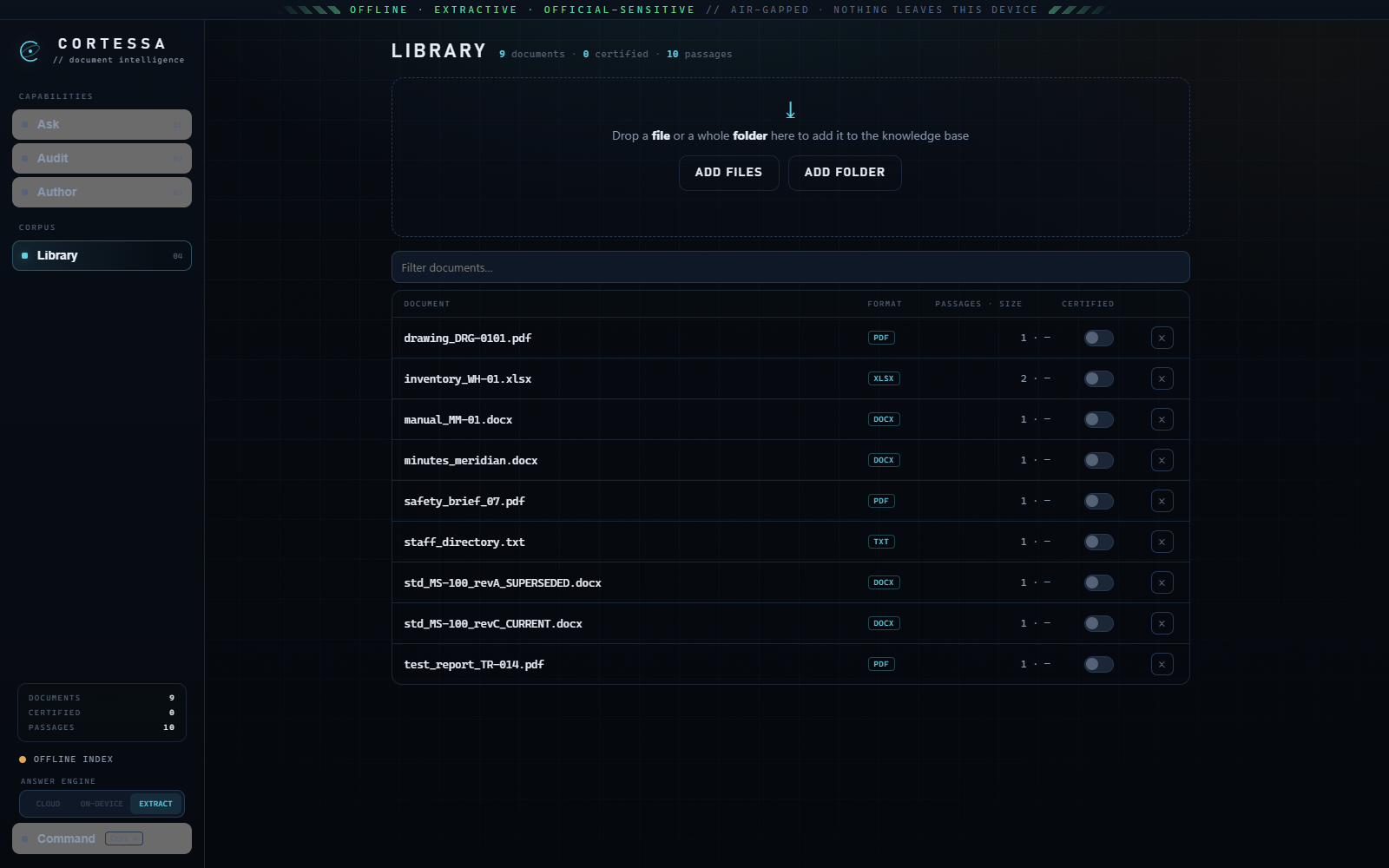Open the Command bar

(102, 838)
